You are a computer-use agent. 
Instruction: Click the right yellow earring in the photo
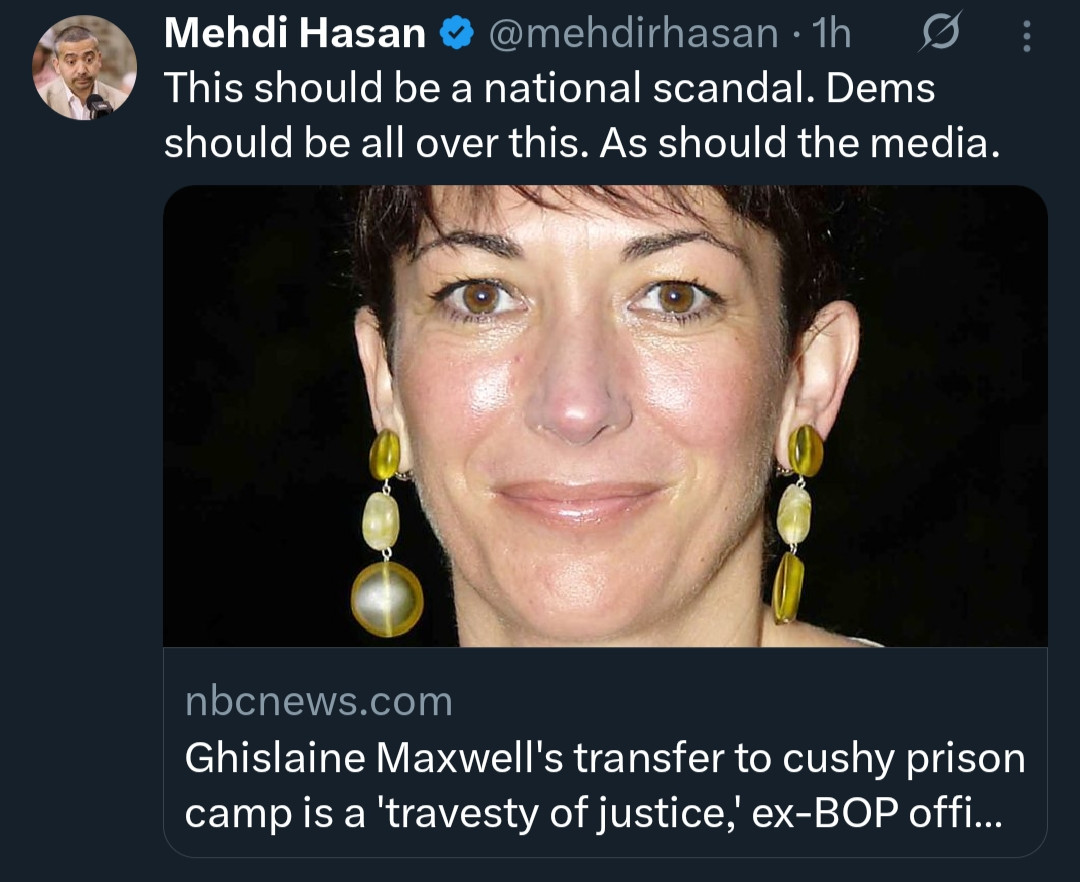(797, 523)
